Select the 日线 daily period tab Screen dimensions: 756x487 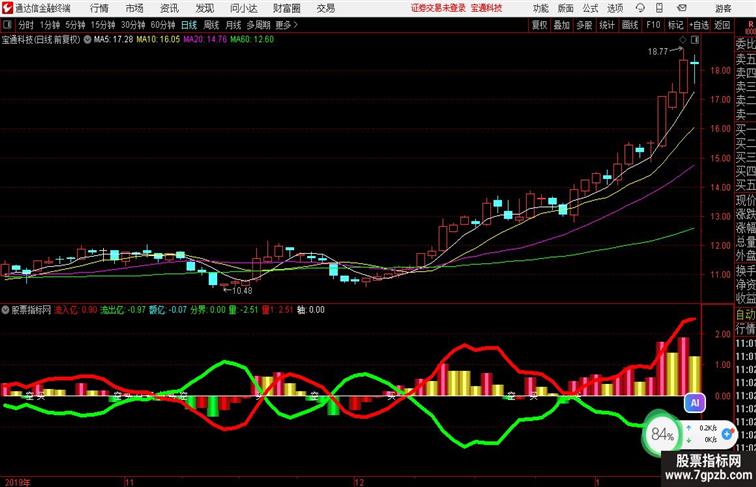(189, 25)
